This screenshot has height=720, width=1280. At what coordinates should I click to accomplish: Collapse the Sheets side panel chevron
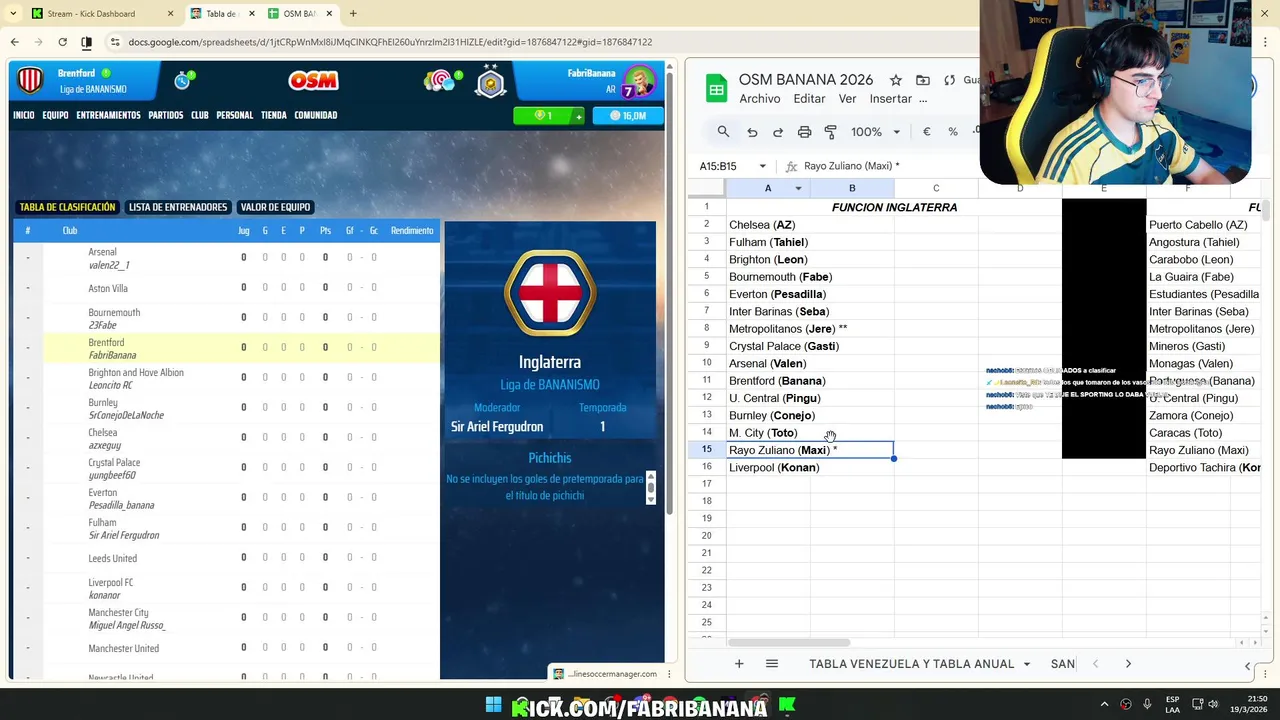1247,665
